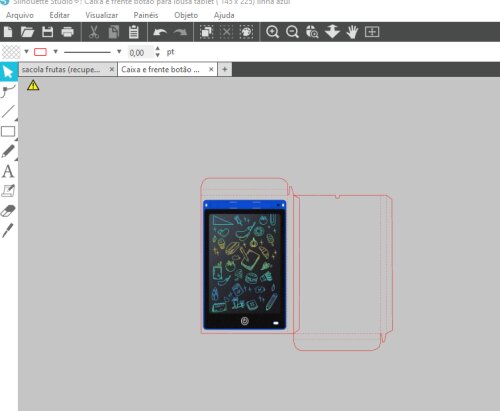Expand the line style dropdown arrow

(119, 52)
